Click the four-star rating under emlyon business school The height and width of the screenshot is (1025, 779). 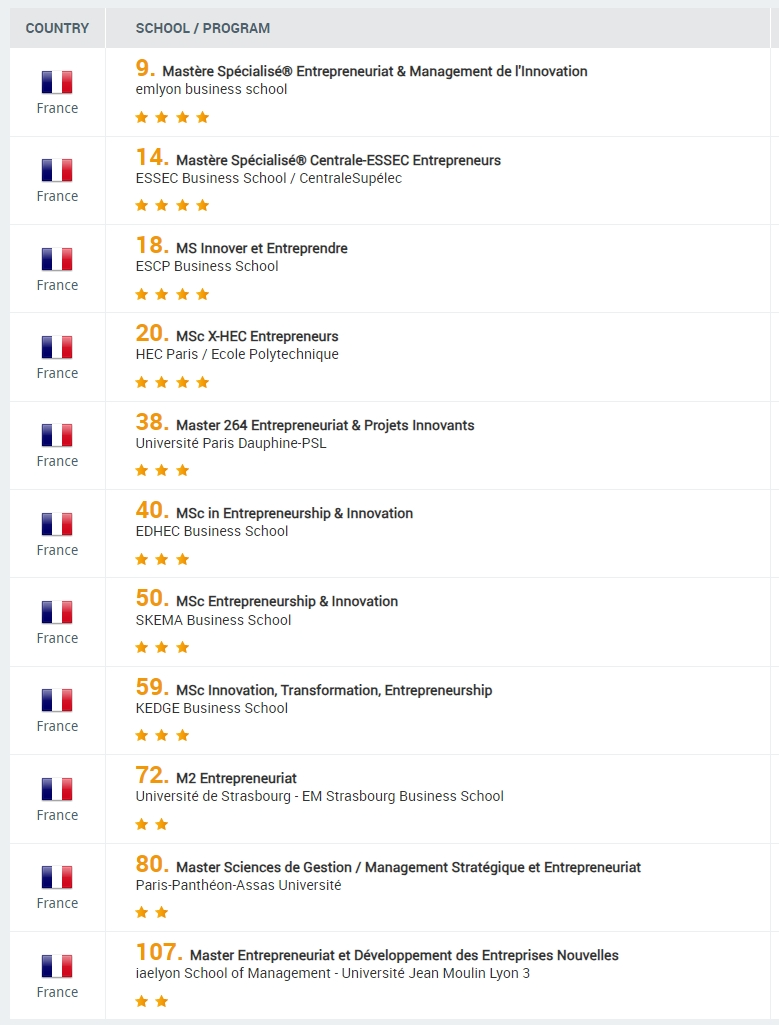point(172,117)
